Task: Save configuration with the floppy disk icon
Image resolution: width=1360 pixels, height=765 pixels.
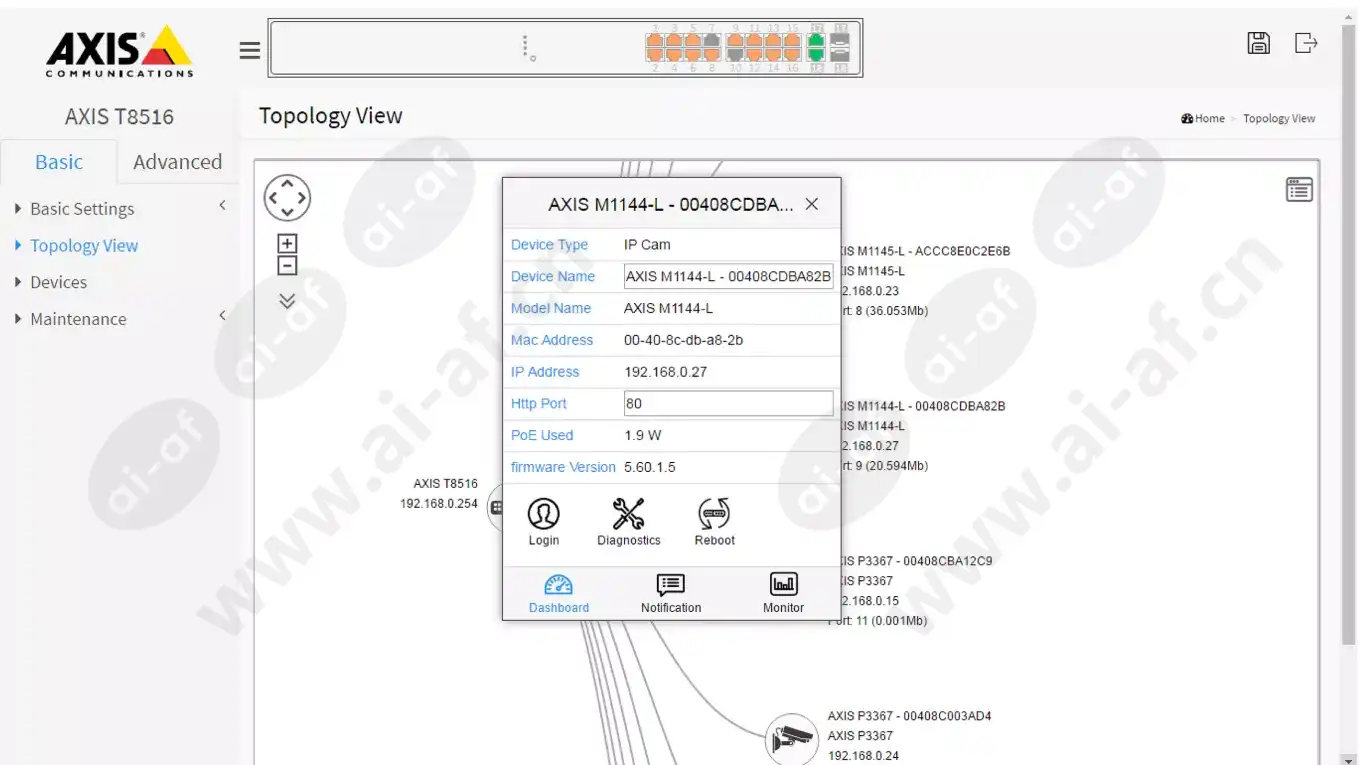Action: coord(1258,42)
